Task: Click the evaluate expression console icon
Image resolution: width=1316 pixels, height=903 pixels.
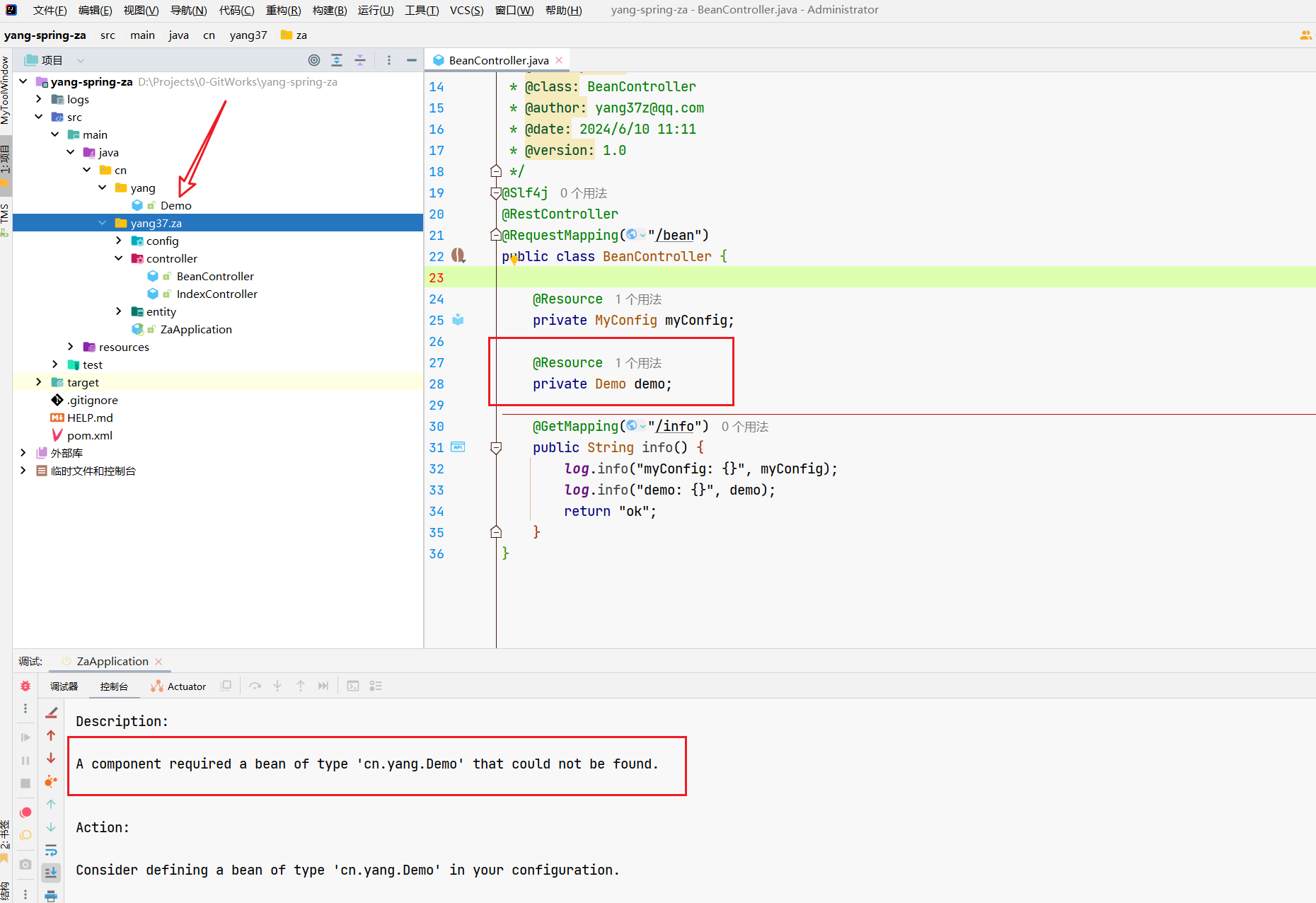Action: [x=353, y=686]
